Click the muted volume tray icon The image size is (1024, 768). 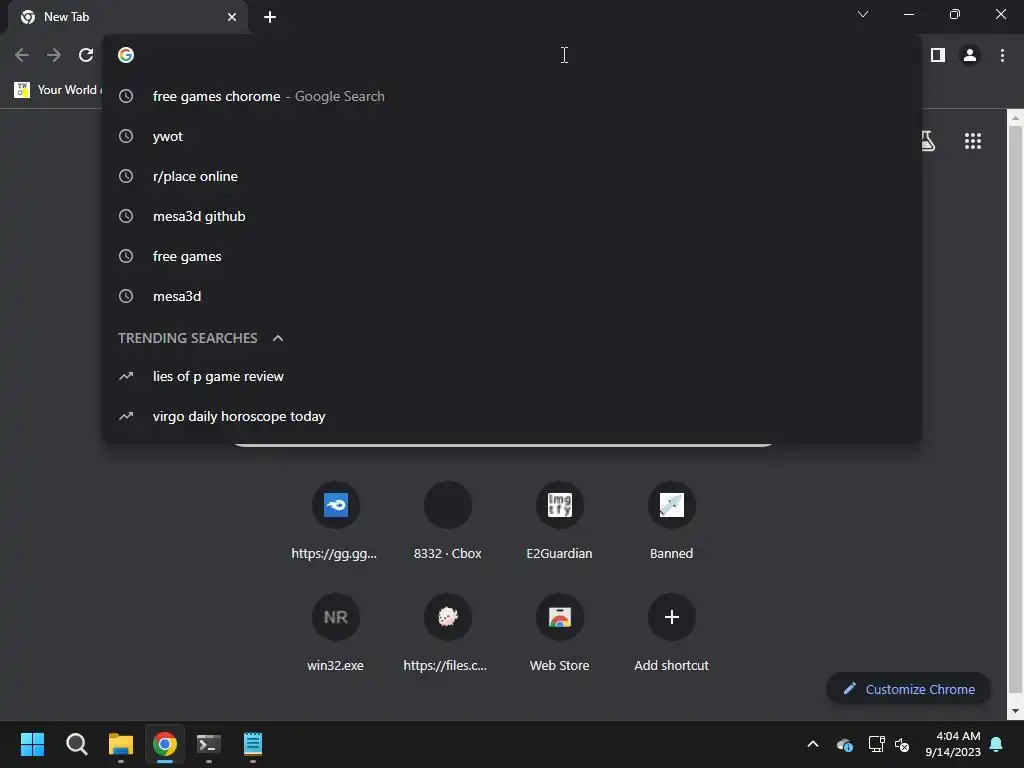coord(903,744)
